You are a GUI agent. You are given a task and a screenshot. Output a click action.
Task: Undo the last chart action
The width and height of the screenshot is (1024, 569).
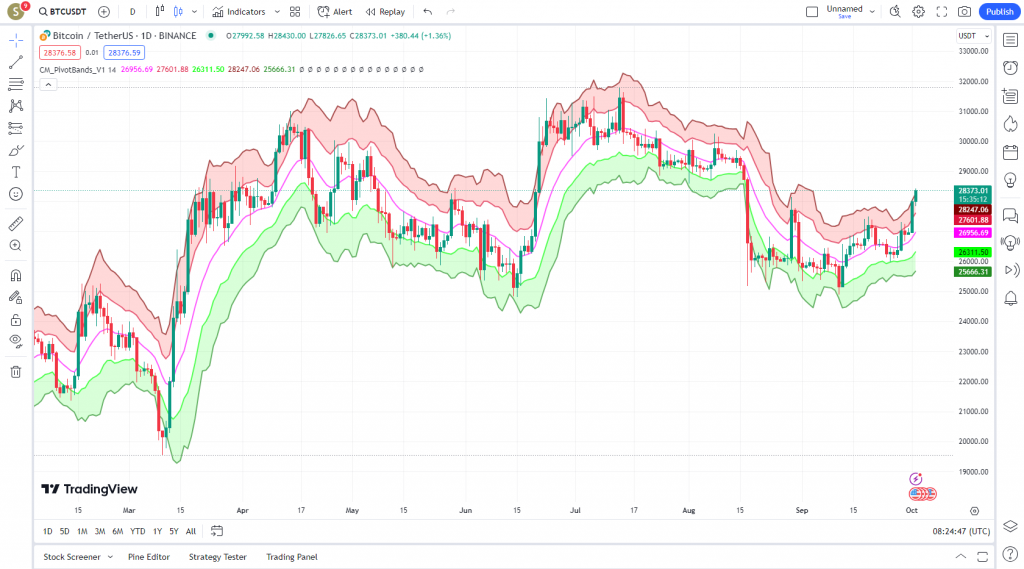click(x=428, y=12)
